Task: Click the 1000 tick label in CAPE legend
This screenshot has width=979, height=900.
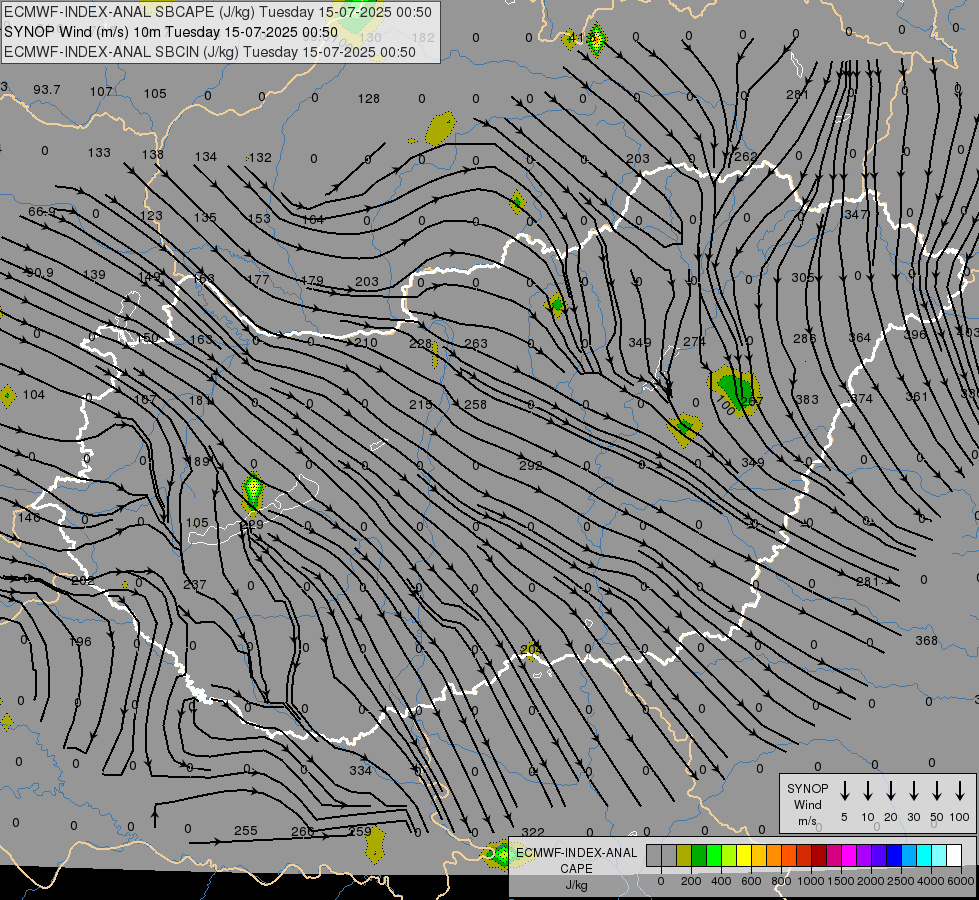Action: [811, 881]
